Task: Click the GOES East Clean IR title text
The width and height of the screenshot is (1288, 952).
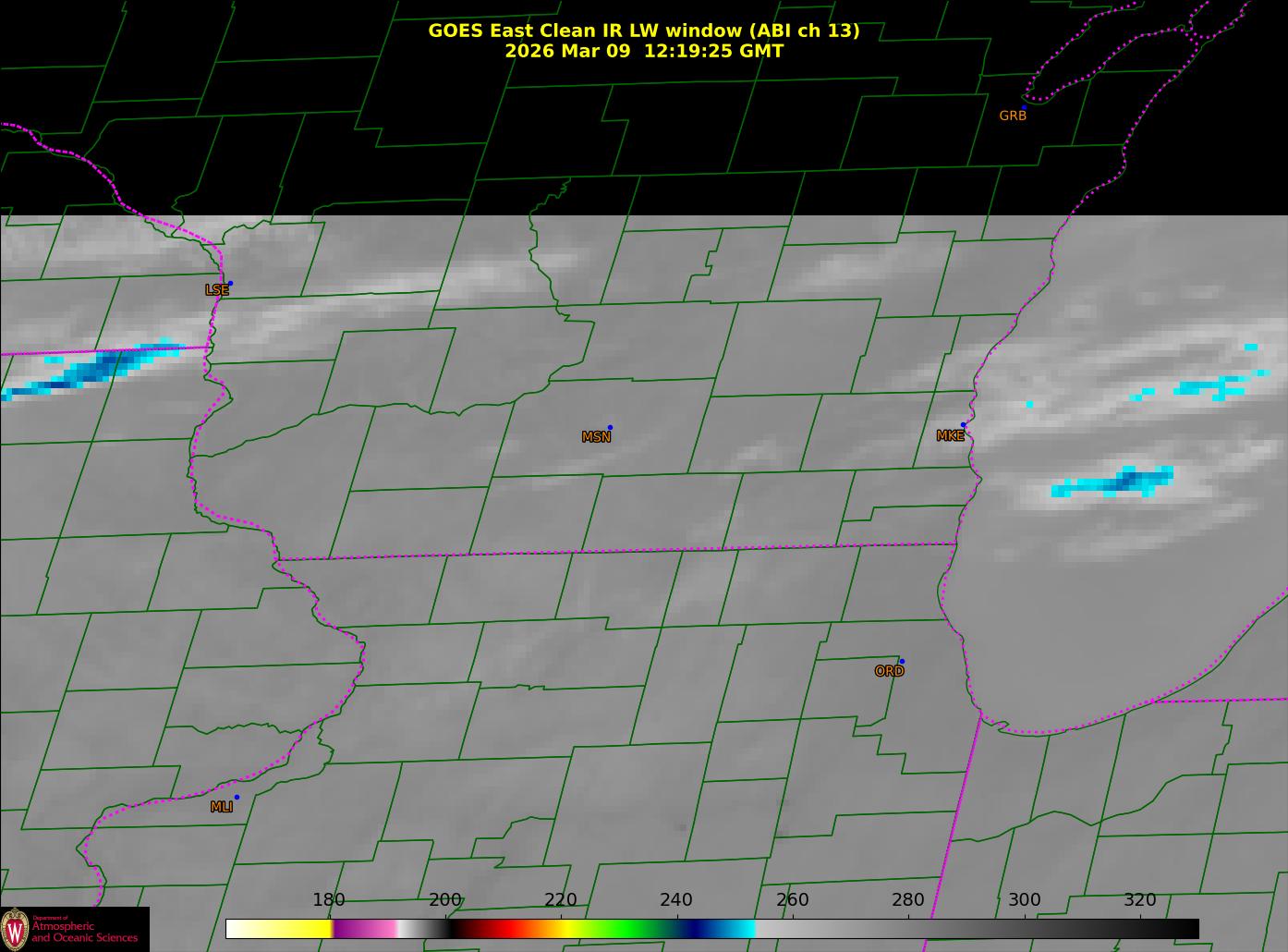Action: click(643, 31)
